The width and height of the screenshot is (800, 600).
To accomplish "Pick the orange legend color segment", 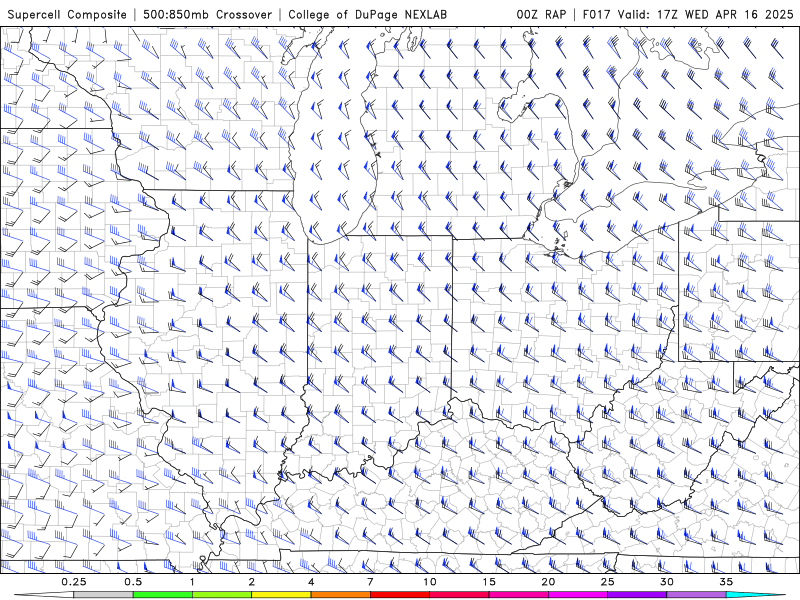I will [341, 595].
